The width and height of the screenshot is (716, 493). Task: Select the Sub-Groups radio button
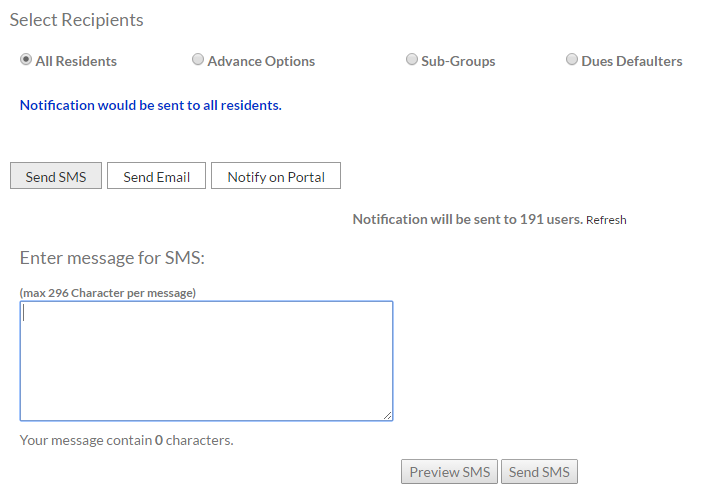click(411, 59)
